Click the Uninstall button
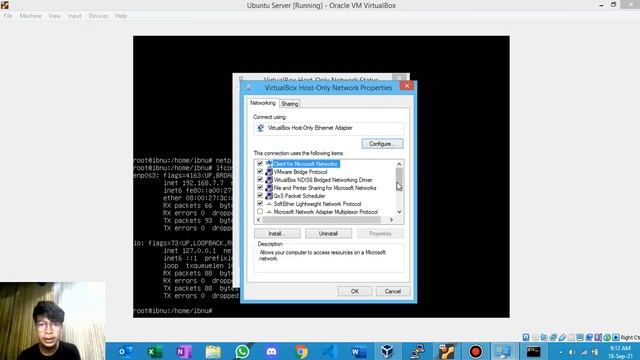This screenshot has width=640, height=360. (x=328, y=233)
